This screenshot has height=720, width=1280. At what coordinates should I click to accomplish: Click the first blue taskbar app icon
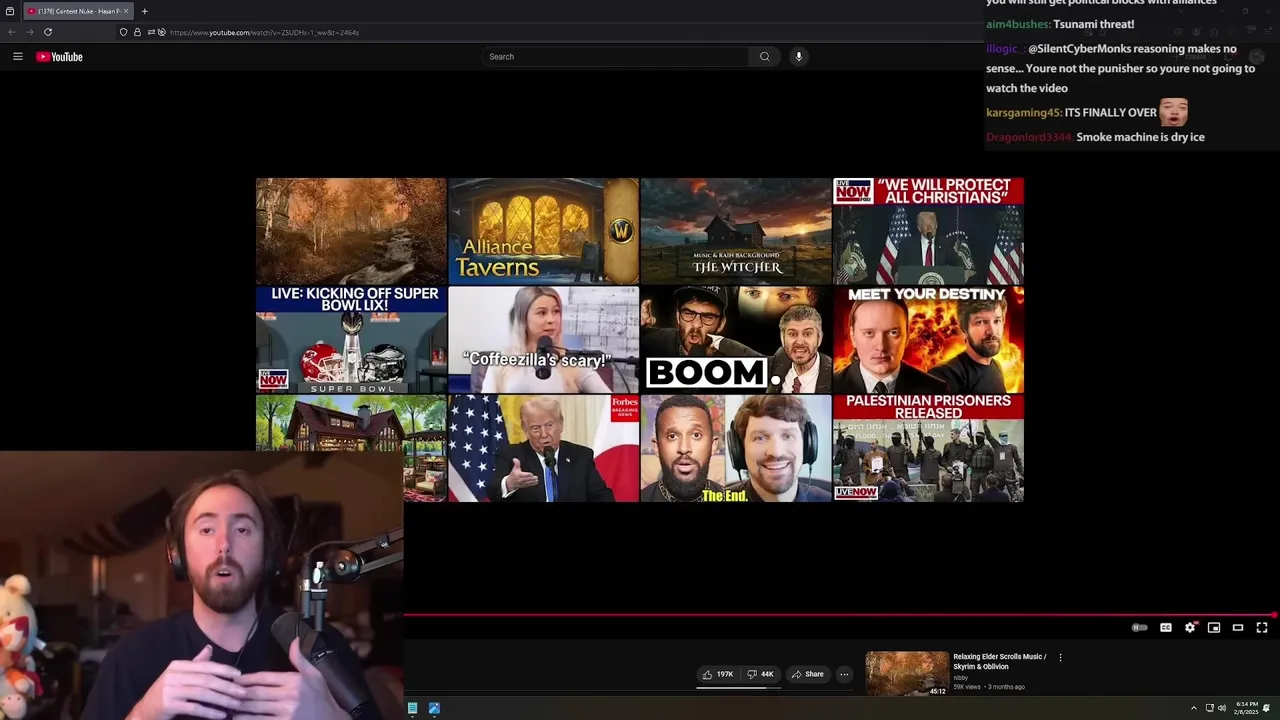click(x=412, y=708)
